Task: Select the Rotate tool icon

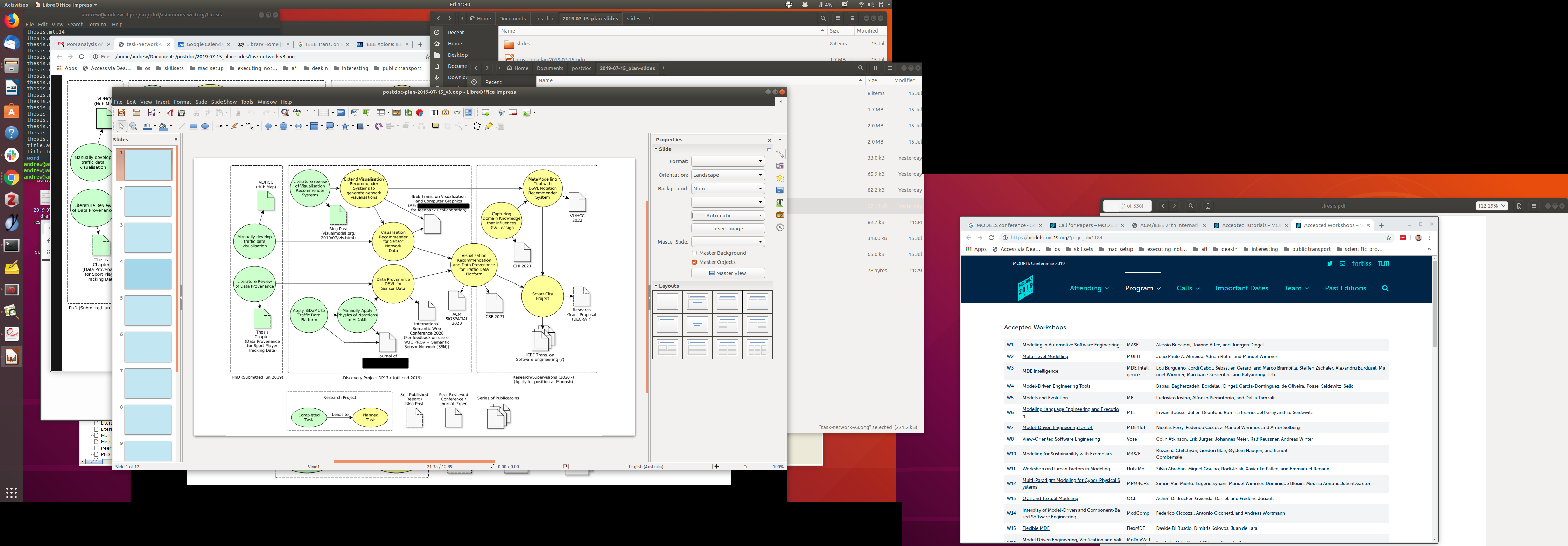Action: (x=379, y=126)
